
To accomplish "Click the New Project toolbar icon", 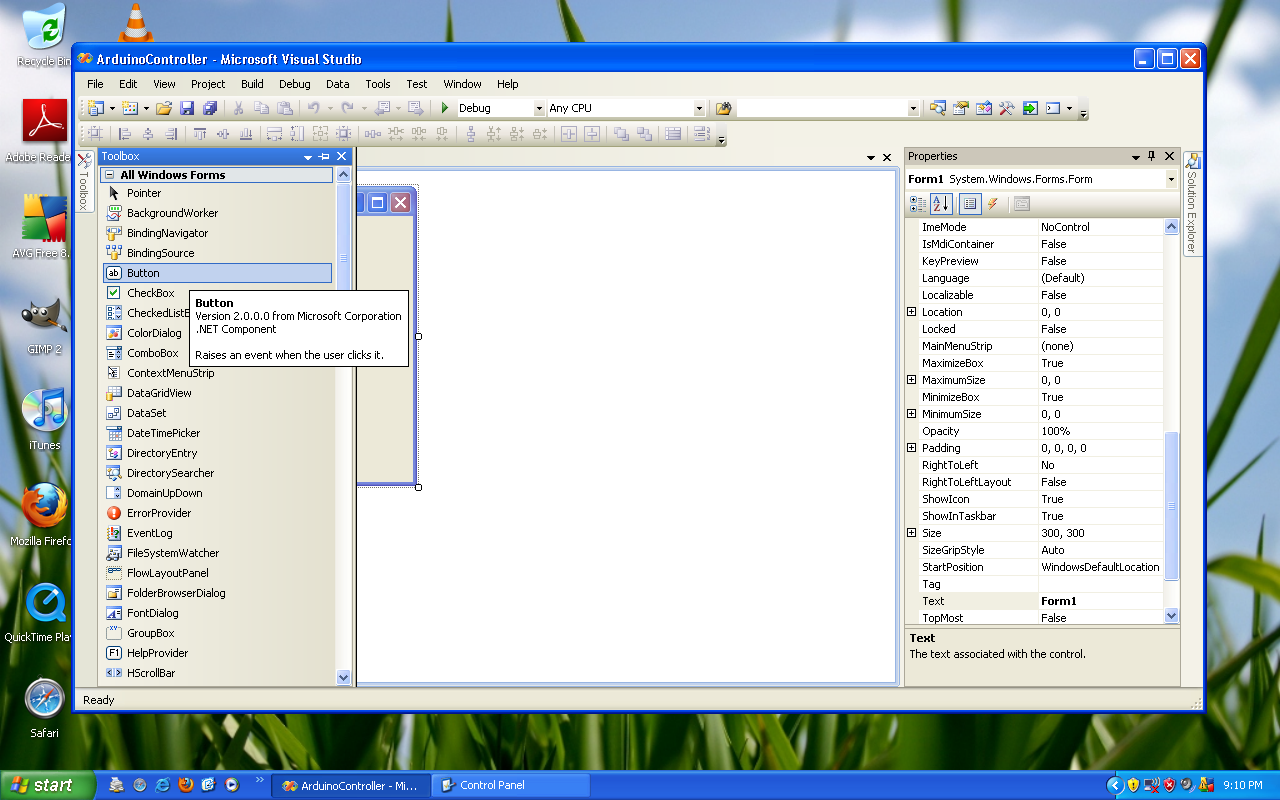I will [96, 108].
